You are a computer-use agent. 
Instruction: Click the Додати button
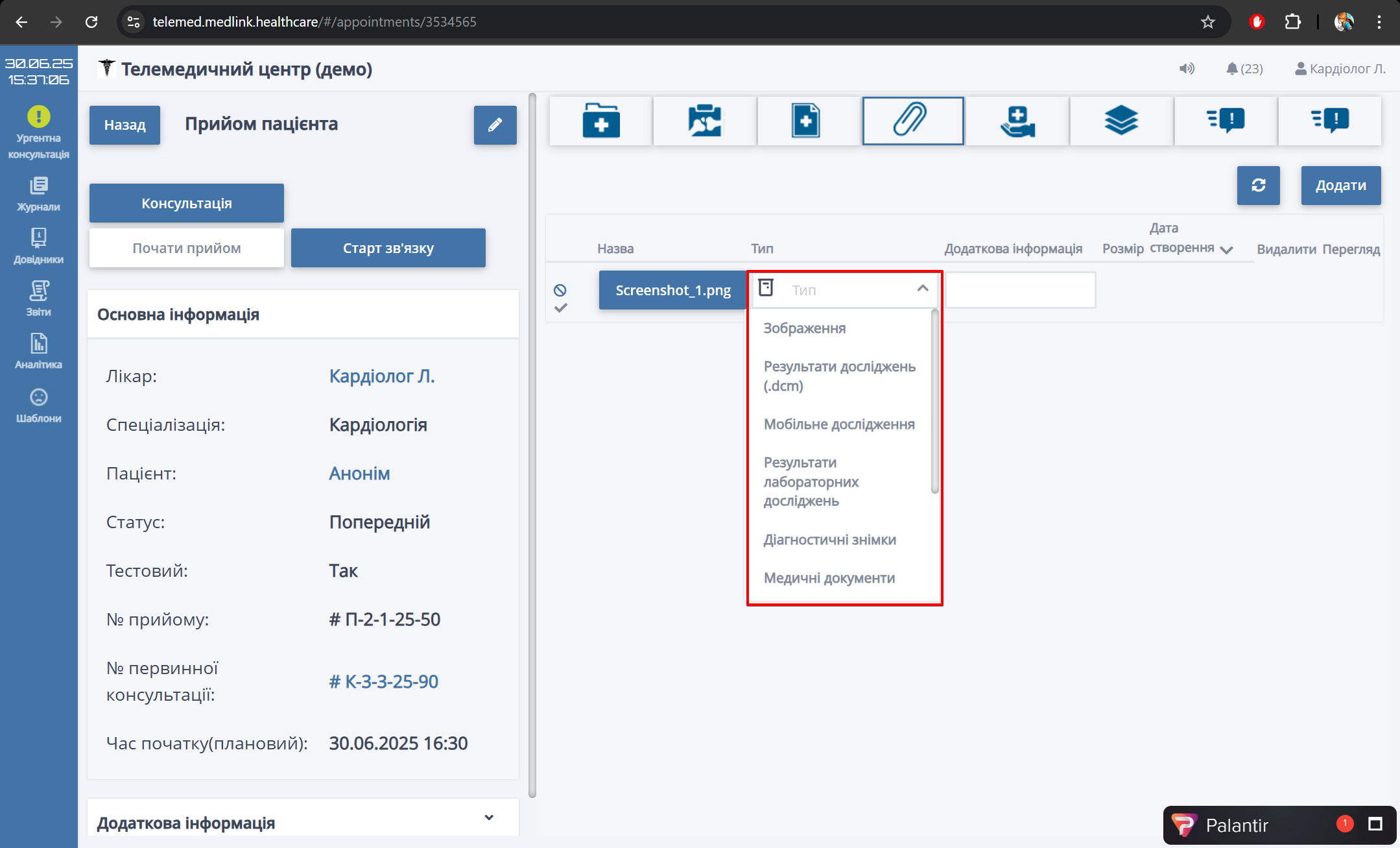[x=1340, y=186]
